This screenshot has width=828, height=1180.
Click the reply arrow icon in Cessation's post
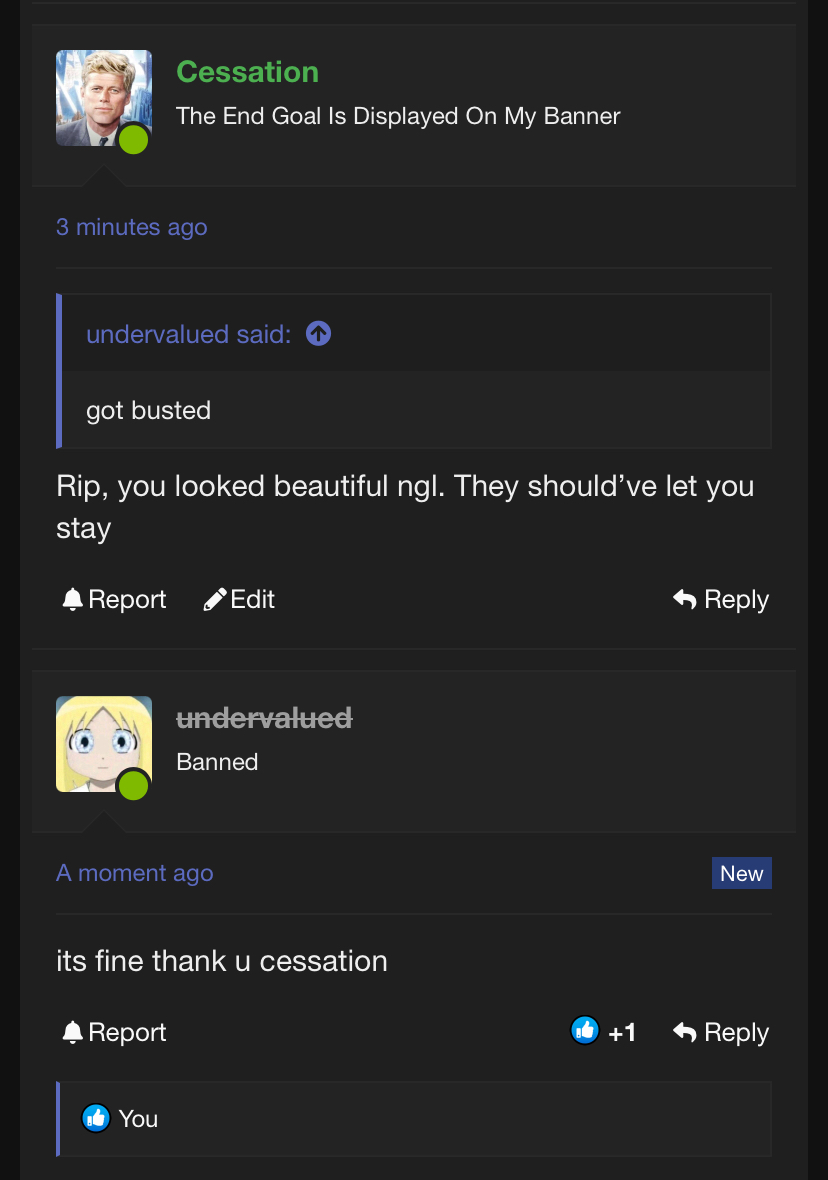pyautogui.click(x=685, y=599)
